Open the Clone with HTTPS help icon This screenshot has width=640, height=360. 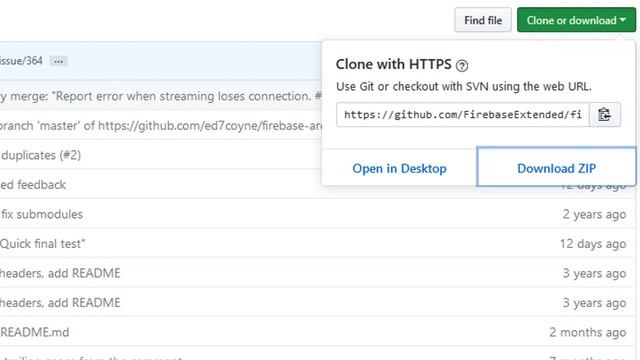462,65
